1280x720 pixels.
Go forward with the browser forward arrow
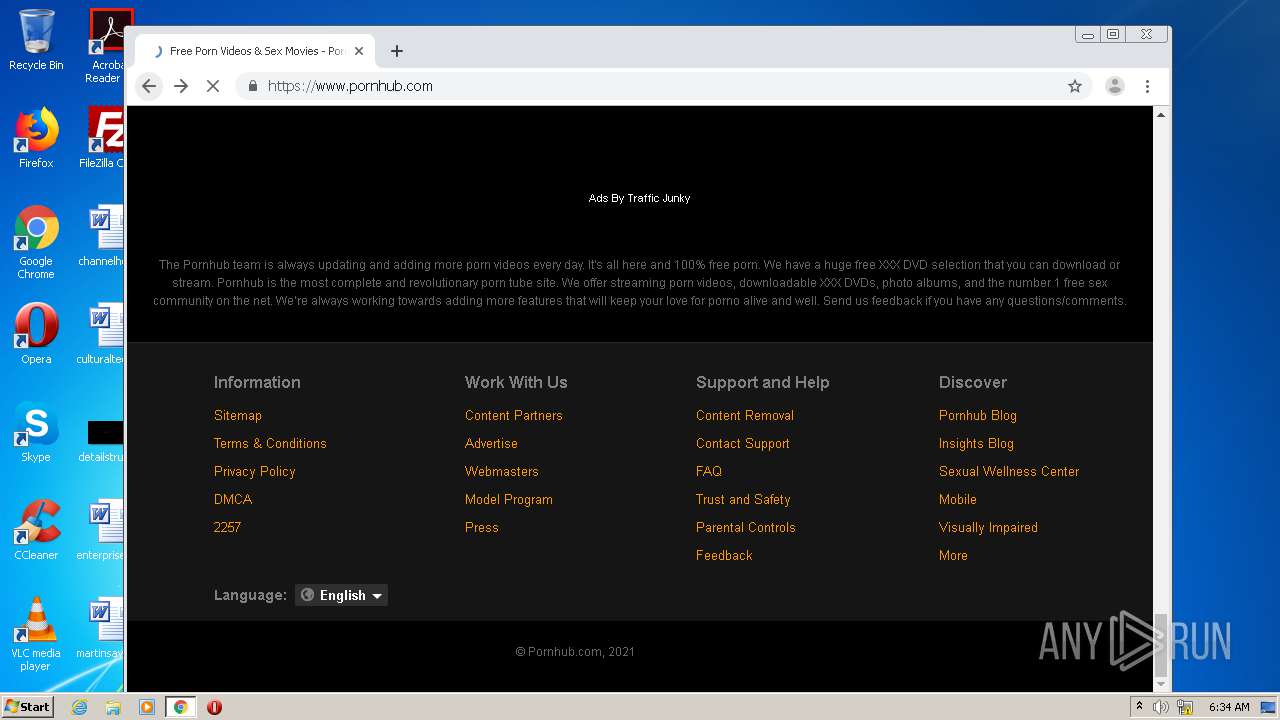coord(181,86)
